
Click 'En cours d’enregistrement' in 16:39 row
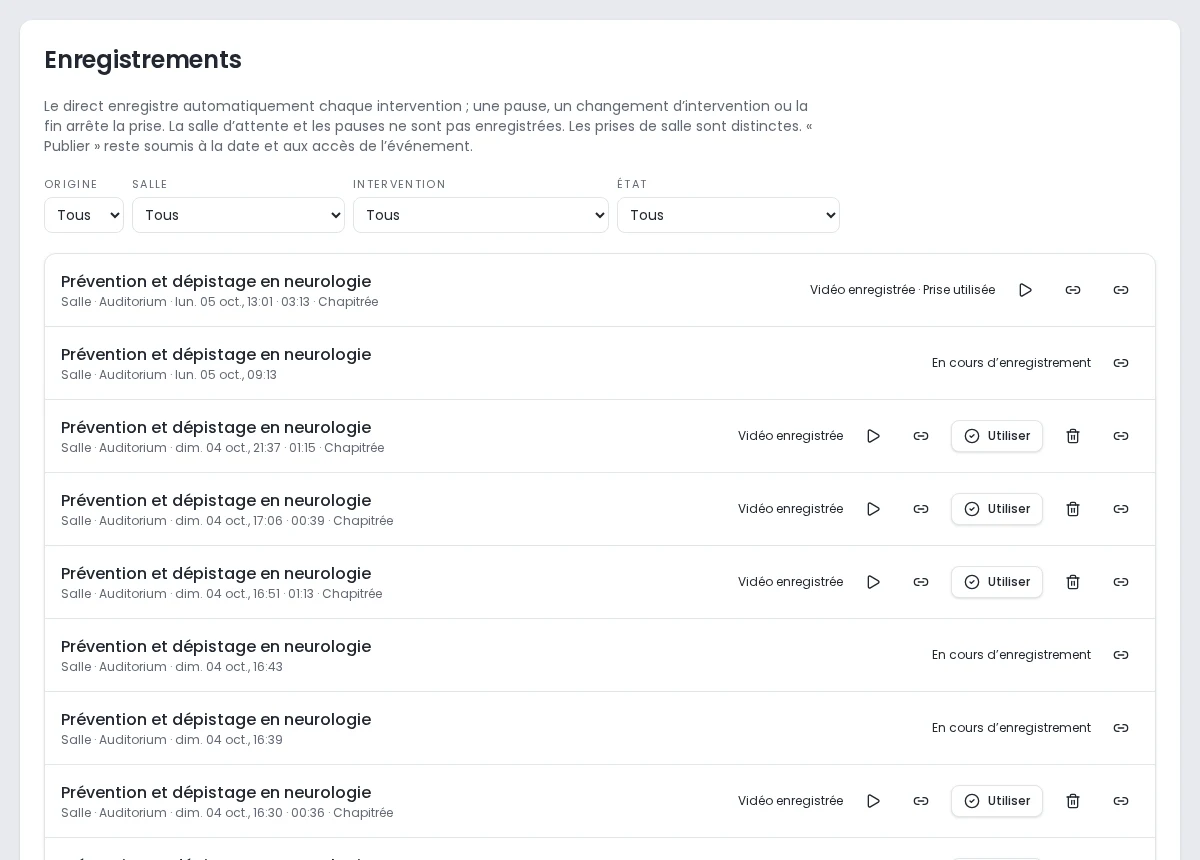(1011, 728)
